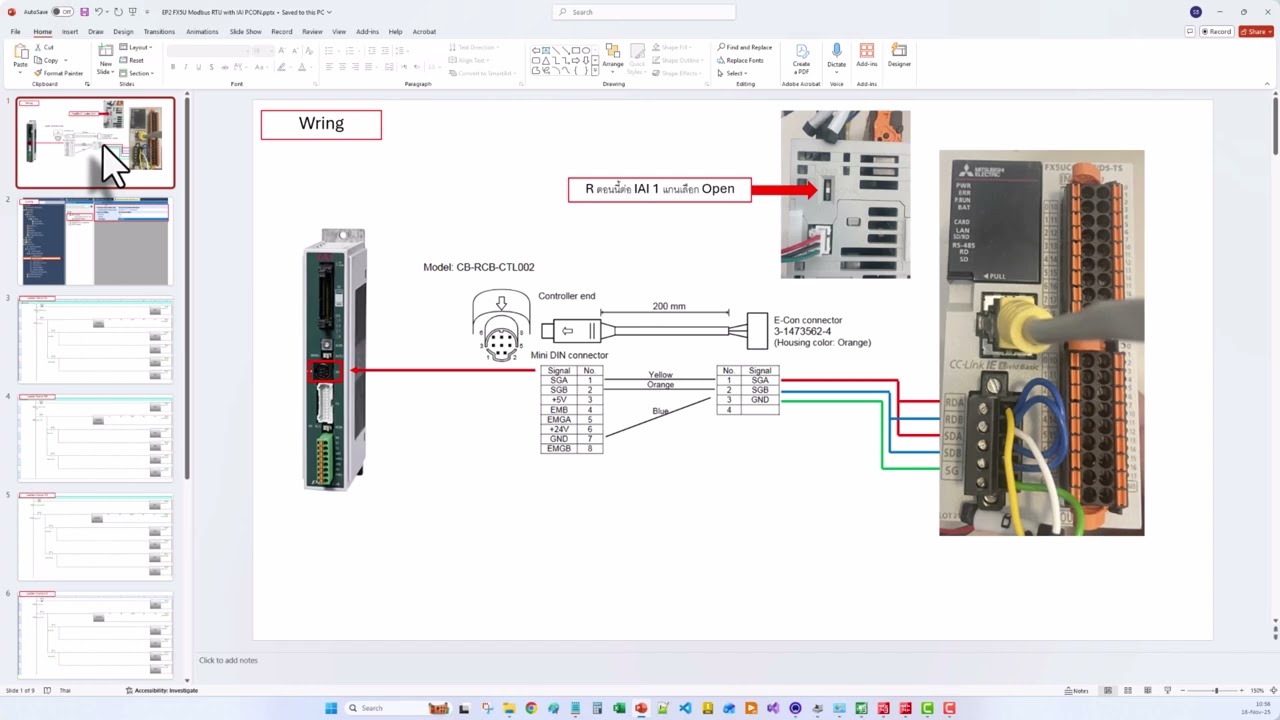Open the Select dropdown
The image size is (1280, 720).
click(x=733, y=73)
